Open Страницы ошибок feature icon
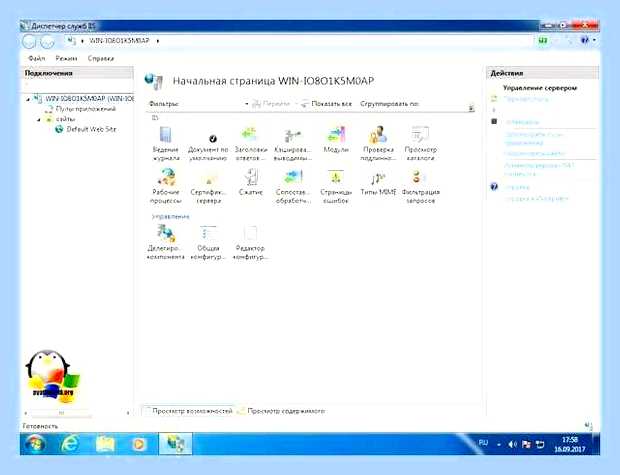This screenshot has height=475, width=620. (336, 185)
